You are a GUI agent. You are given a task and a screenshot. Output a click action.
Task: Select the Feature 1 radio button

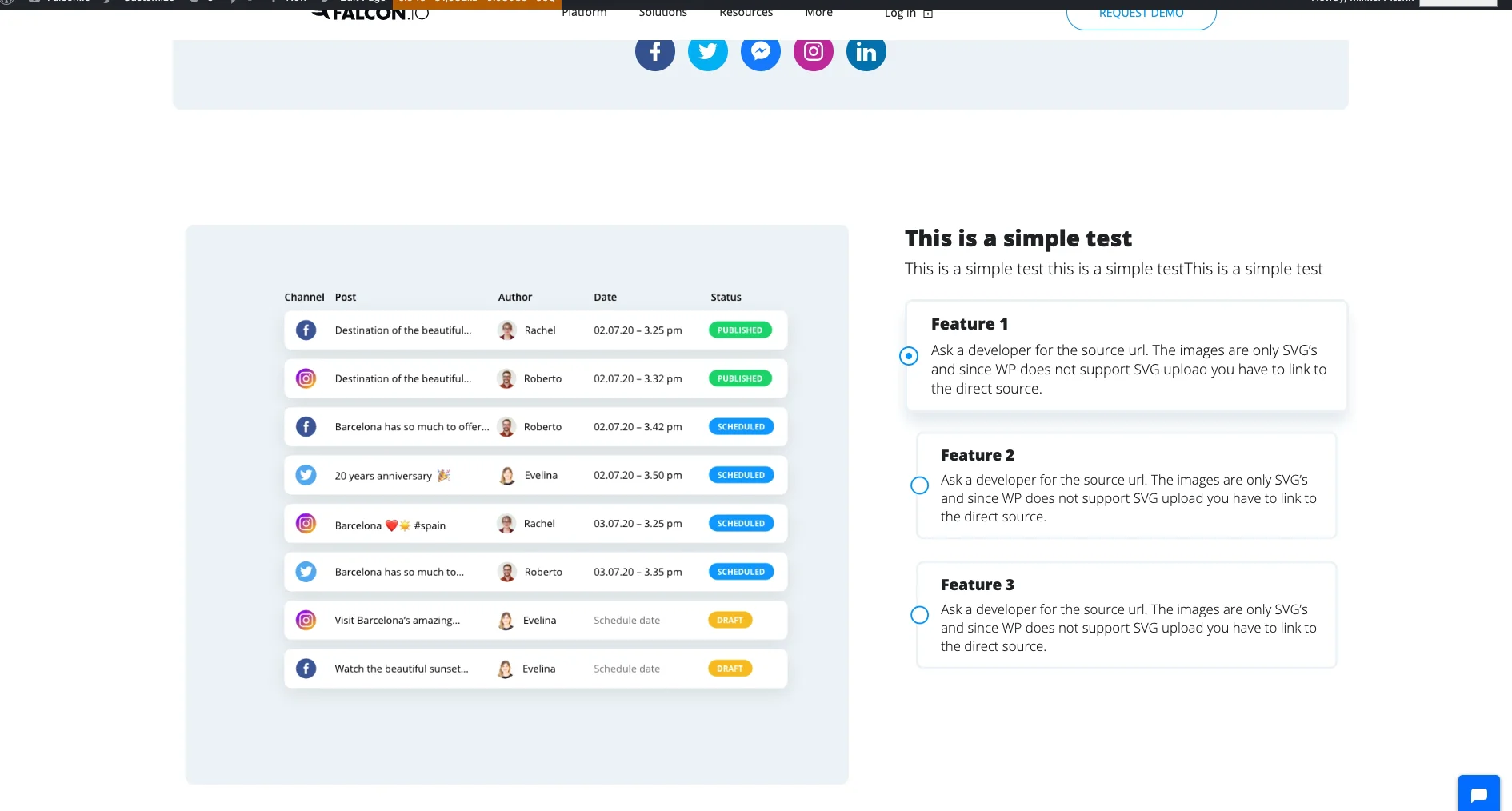909,356
